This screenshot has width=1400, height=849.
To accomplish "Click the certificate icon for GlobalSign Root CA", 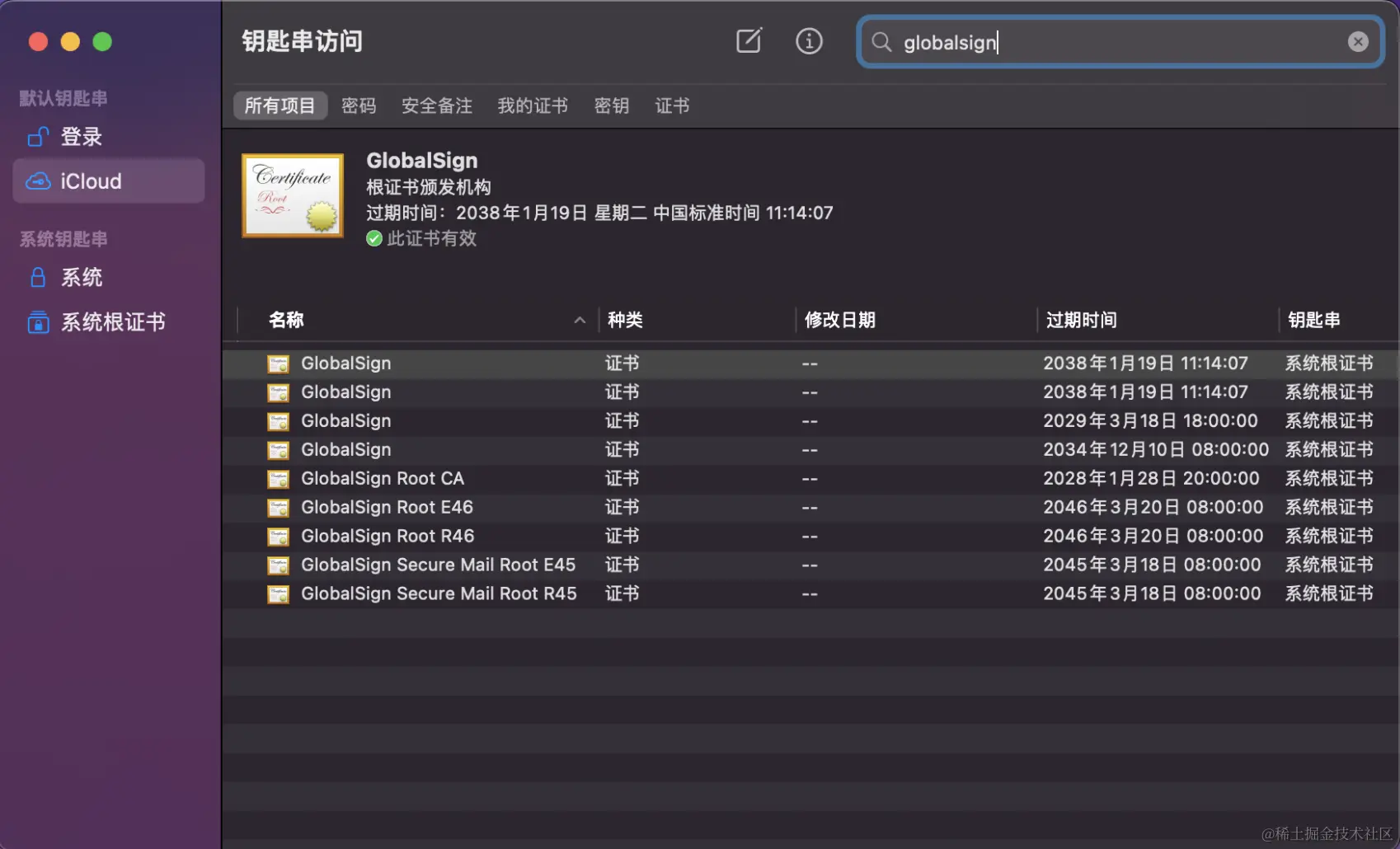I will [x=279, y=479].
